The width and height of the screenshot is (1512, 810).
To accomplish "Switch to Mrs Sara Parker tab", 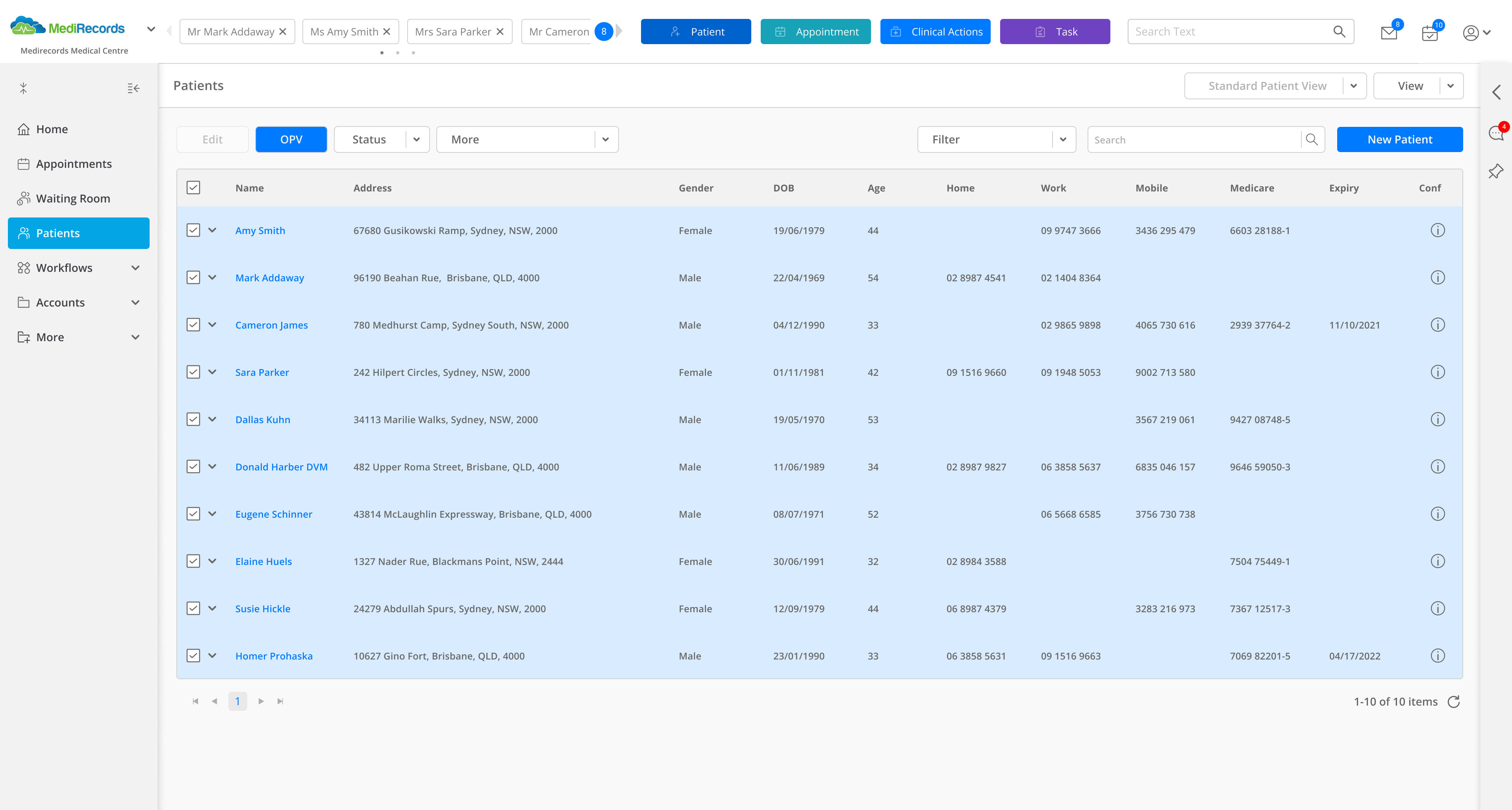I will click(x=452, y=32).
